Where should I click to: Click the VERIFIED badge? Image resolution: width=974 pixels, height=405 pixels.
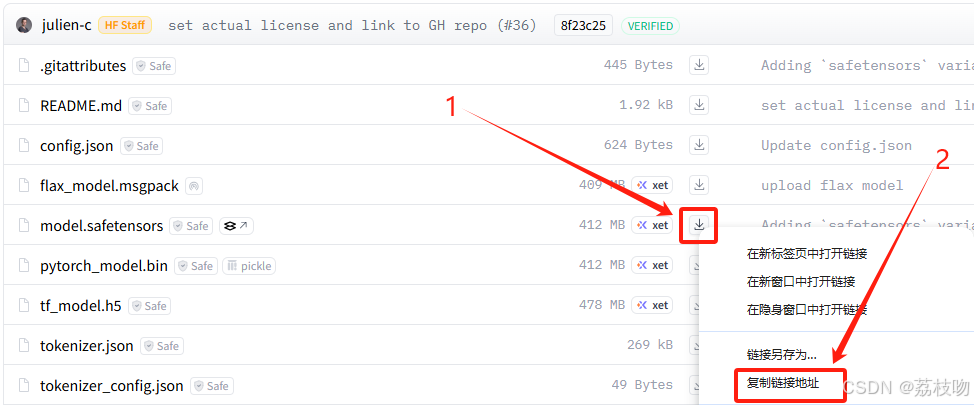[650, 26]
